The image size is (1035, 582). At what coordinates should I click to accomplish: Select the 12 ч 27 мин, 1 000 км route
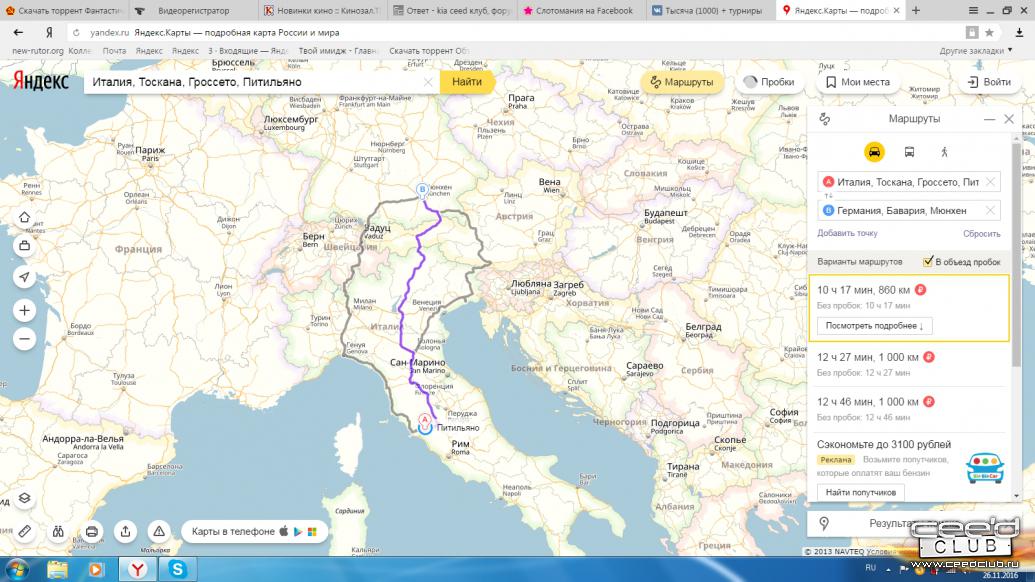pos(909,364)
